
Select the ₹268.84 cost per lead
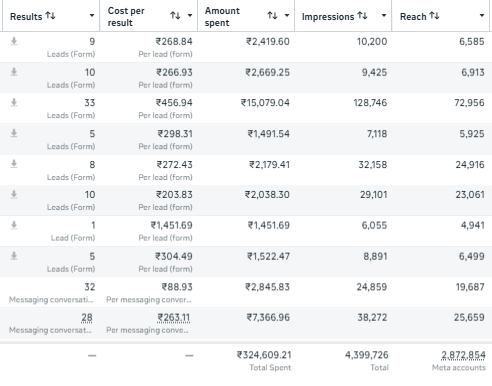174,42
